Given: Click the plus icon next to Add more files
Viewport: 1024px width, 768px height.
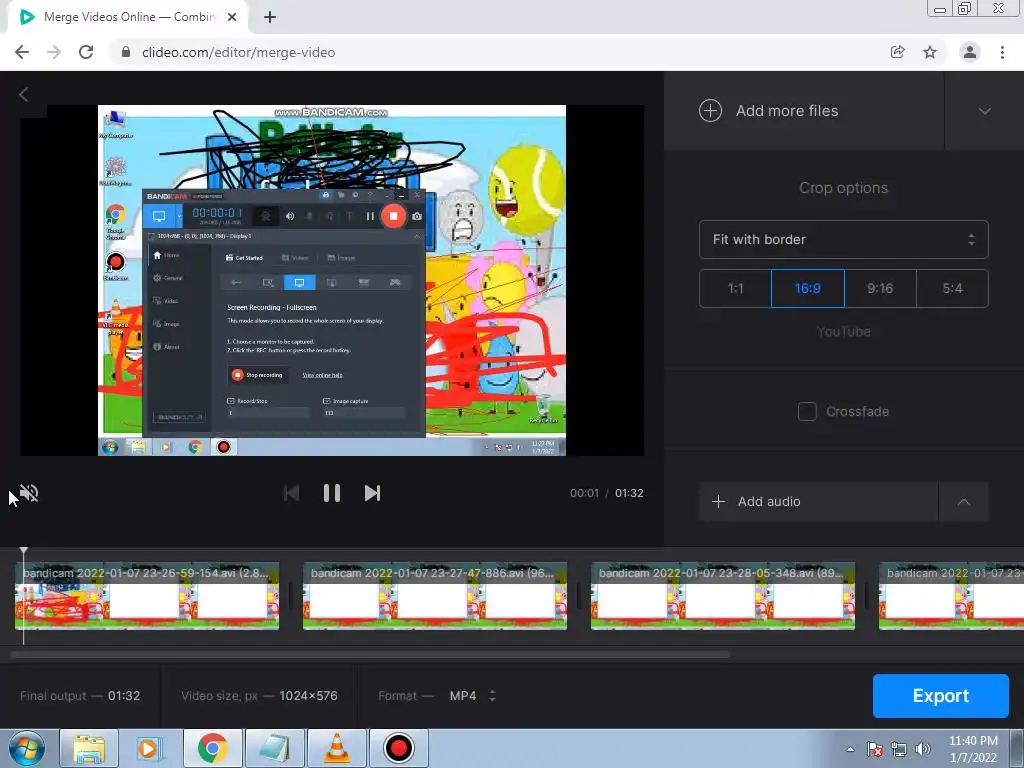Looking at the screenshot, I should point(711,110).
